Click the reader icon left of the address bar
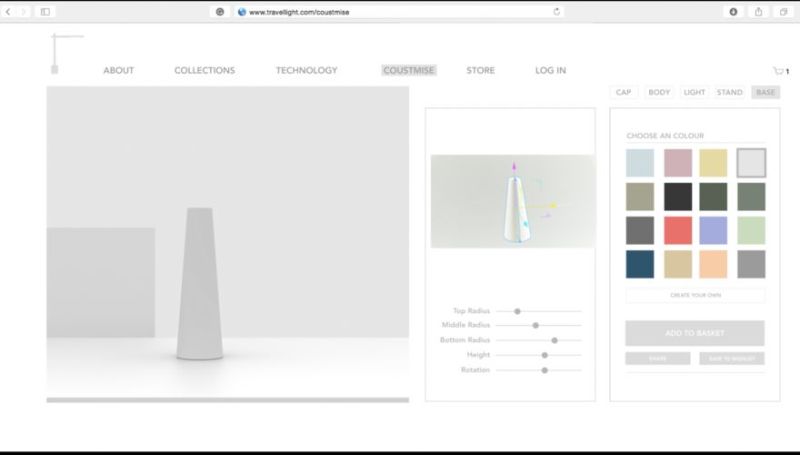This screenshot has height=455, width=800. click(220, 12)
